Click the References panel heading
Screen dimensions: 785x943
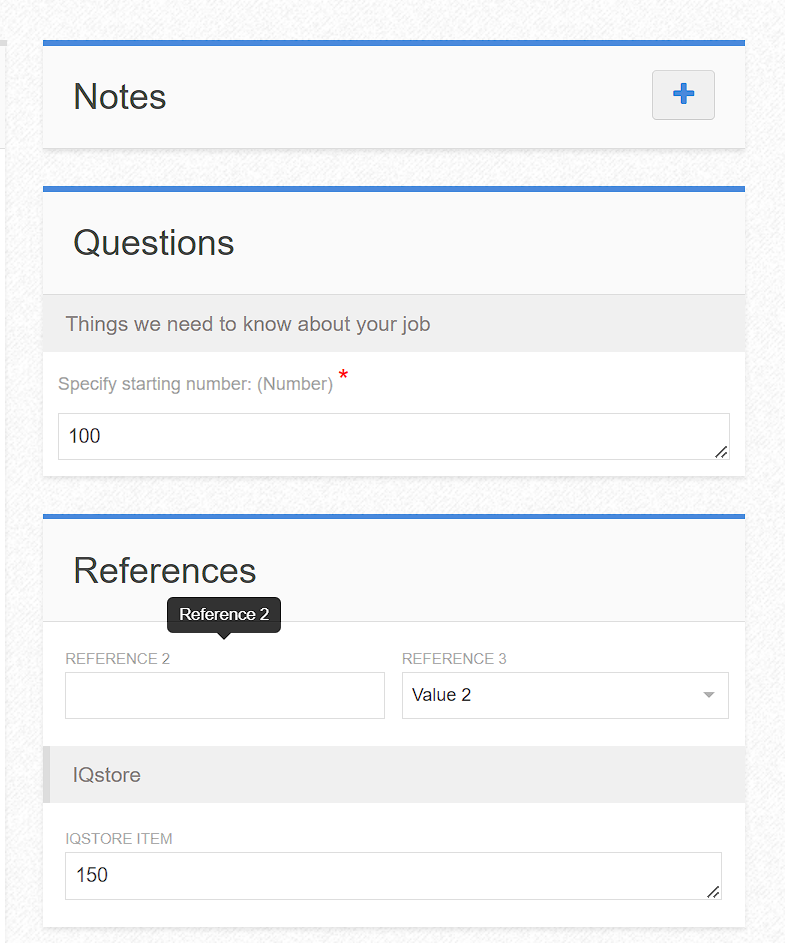165,570
